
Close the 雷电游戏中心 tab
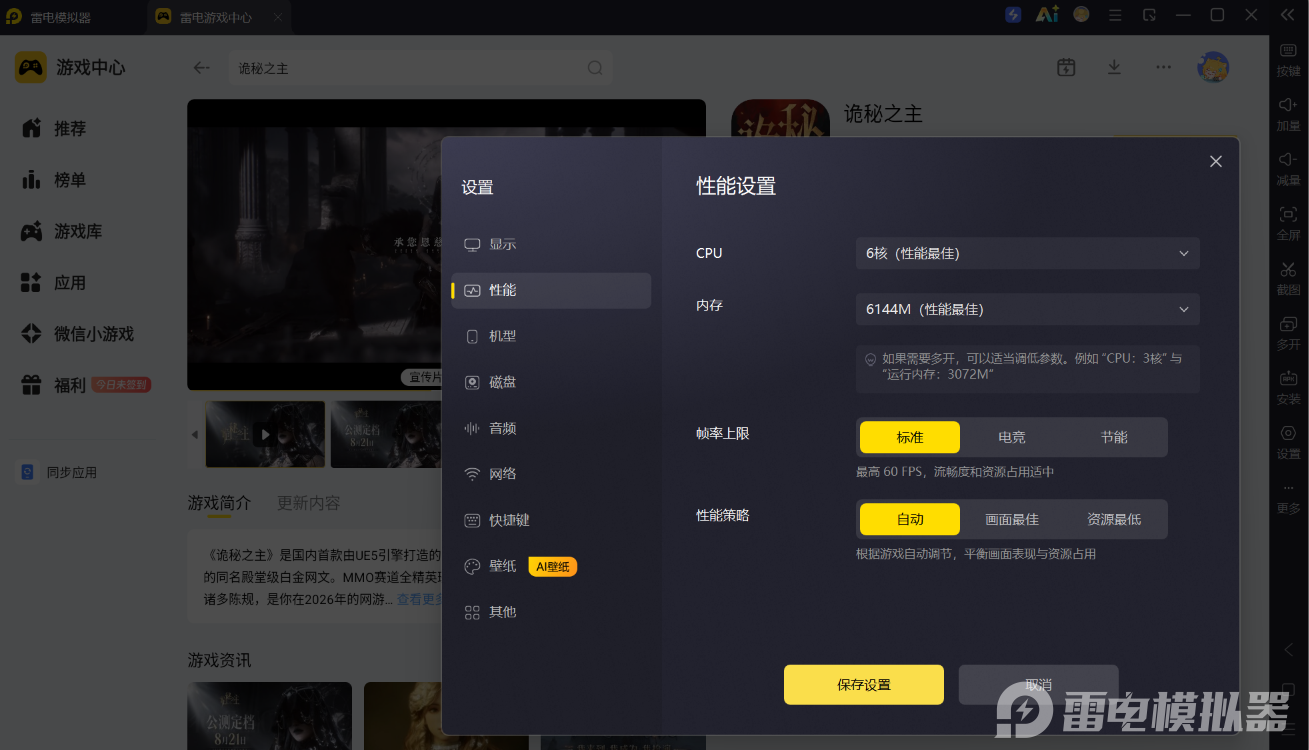click(278, 17)
